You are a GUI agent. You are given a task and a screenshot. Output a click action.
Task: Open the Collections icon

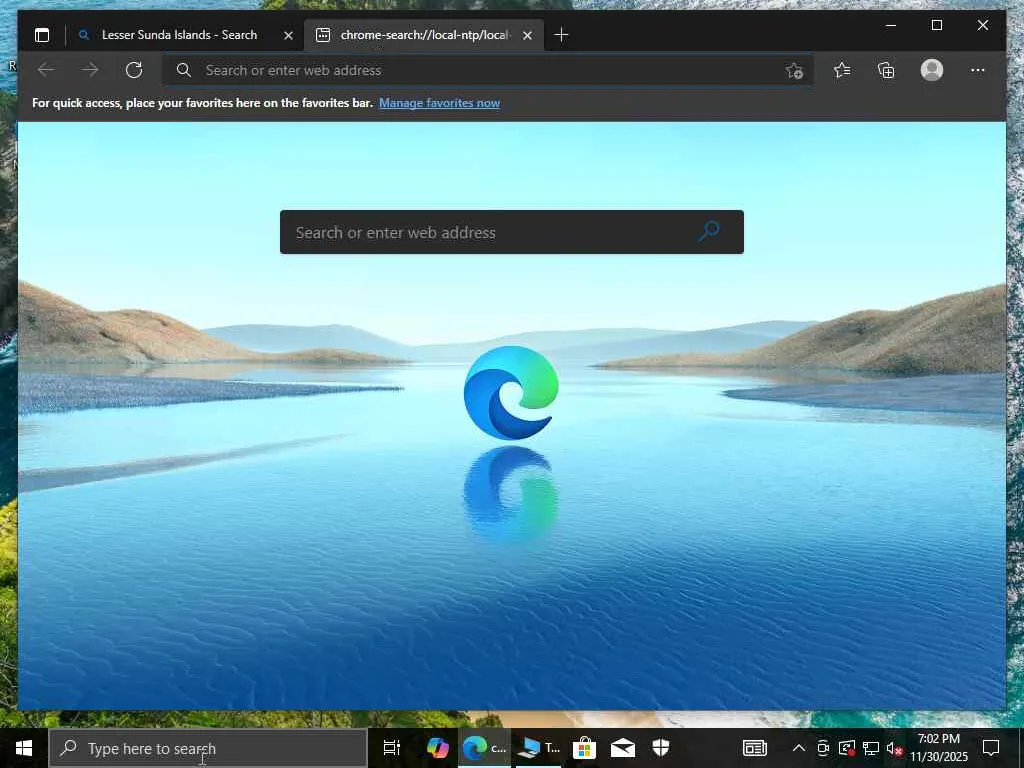pos(886,70)
